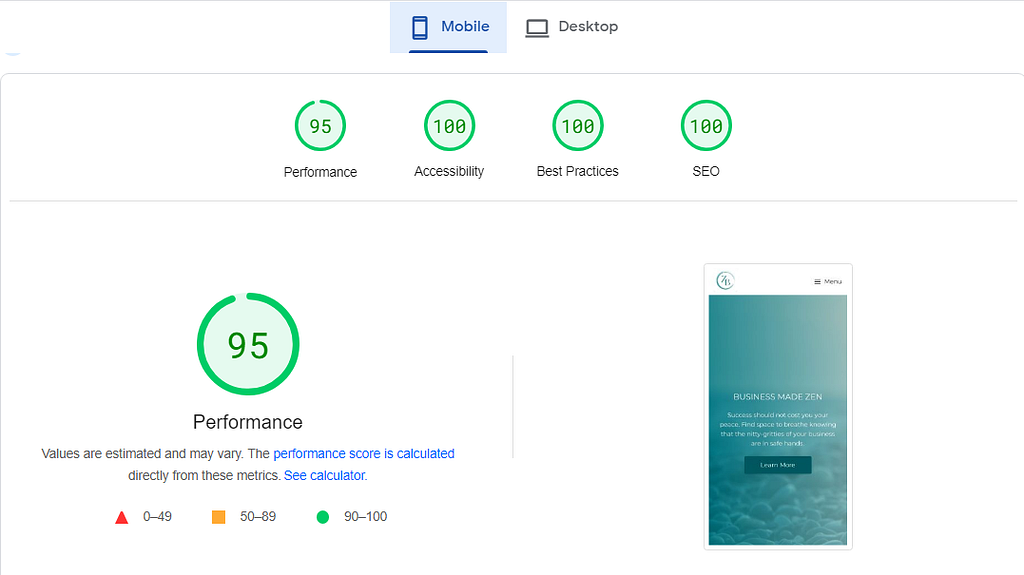The width and height of the screenshot is (1024, 575).
Task: Switch to the Mobile tab
Action: pos(448,27)
